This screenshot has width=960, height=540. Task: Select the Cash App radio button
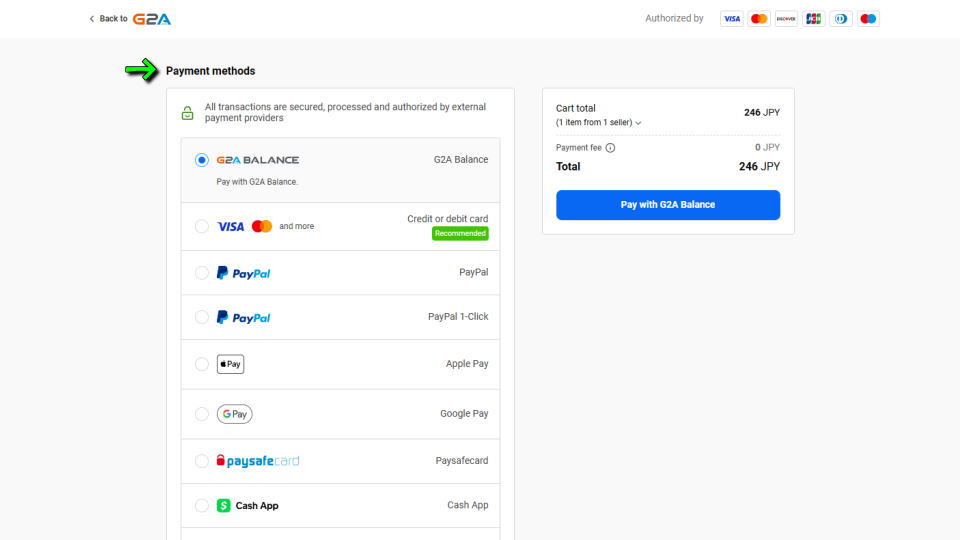coord(201,506)
